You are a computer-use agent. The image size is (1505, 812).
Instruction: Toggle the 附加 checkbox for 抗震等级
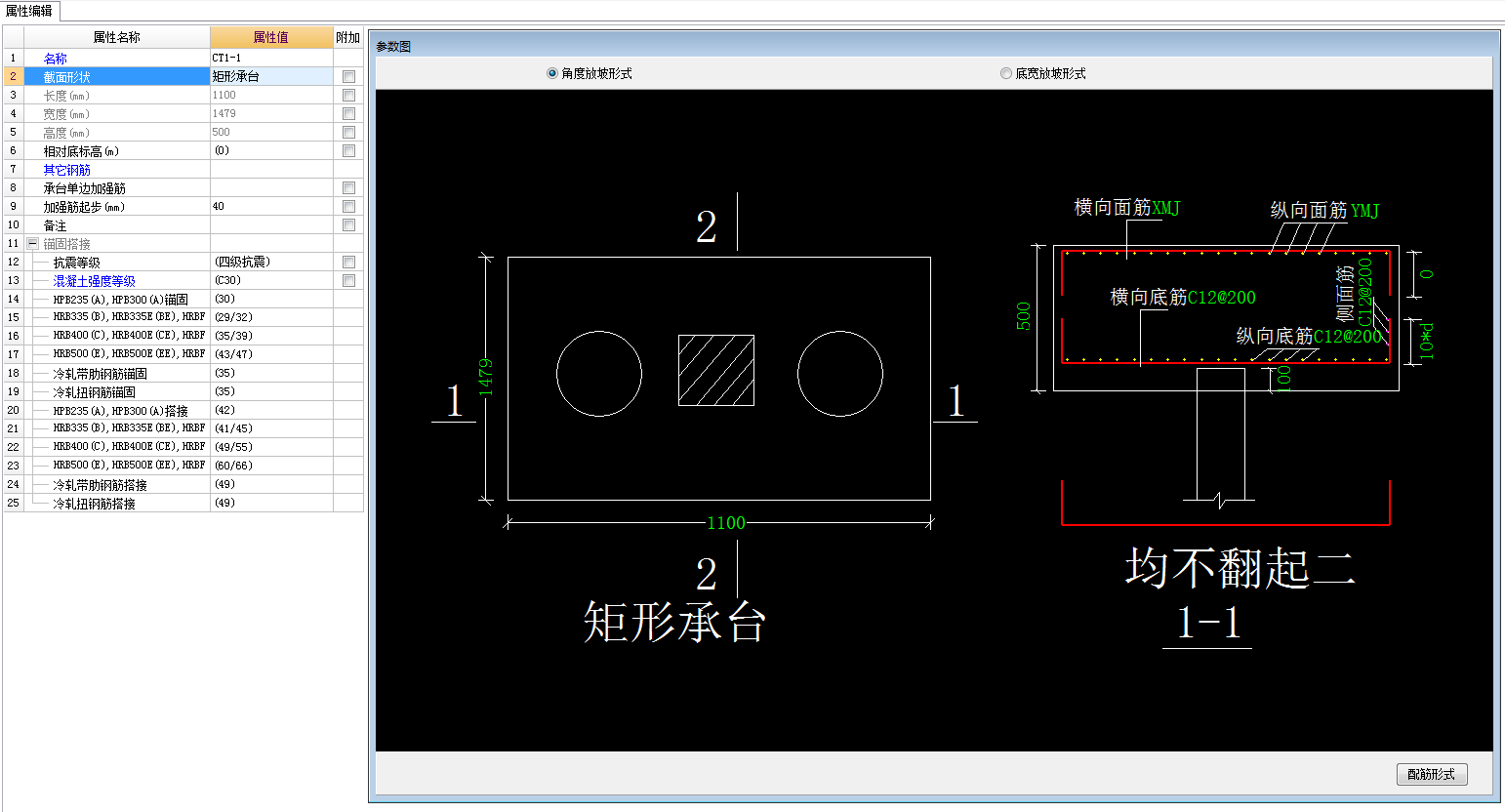pos(348,262)
